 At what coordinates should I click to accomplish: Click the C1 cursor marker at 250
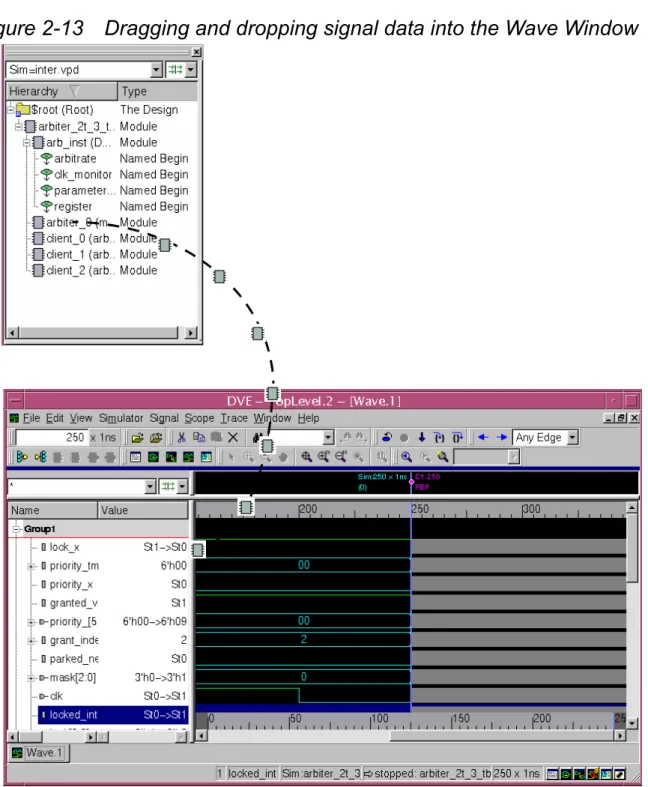[x=411, y=481]
